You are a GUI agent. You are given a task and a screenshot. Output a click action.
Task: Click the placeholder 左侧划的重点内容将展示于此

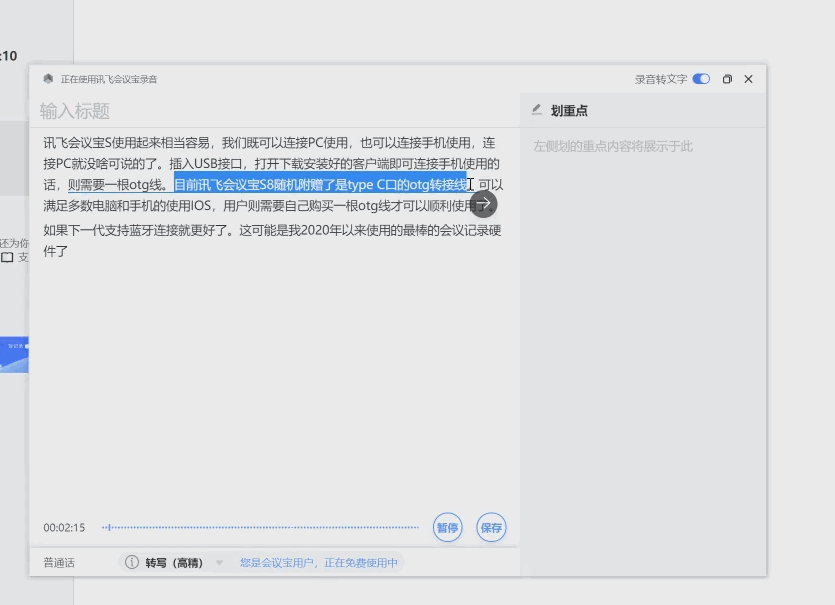point(613,146)
